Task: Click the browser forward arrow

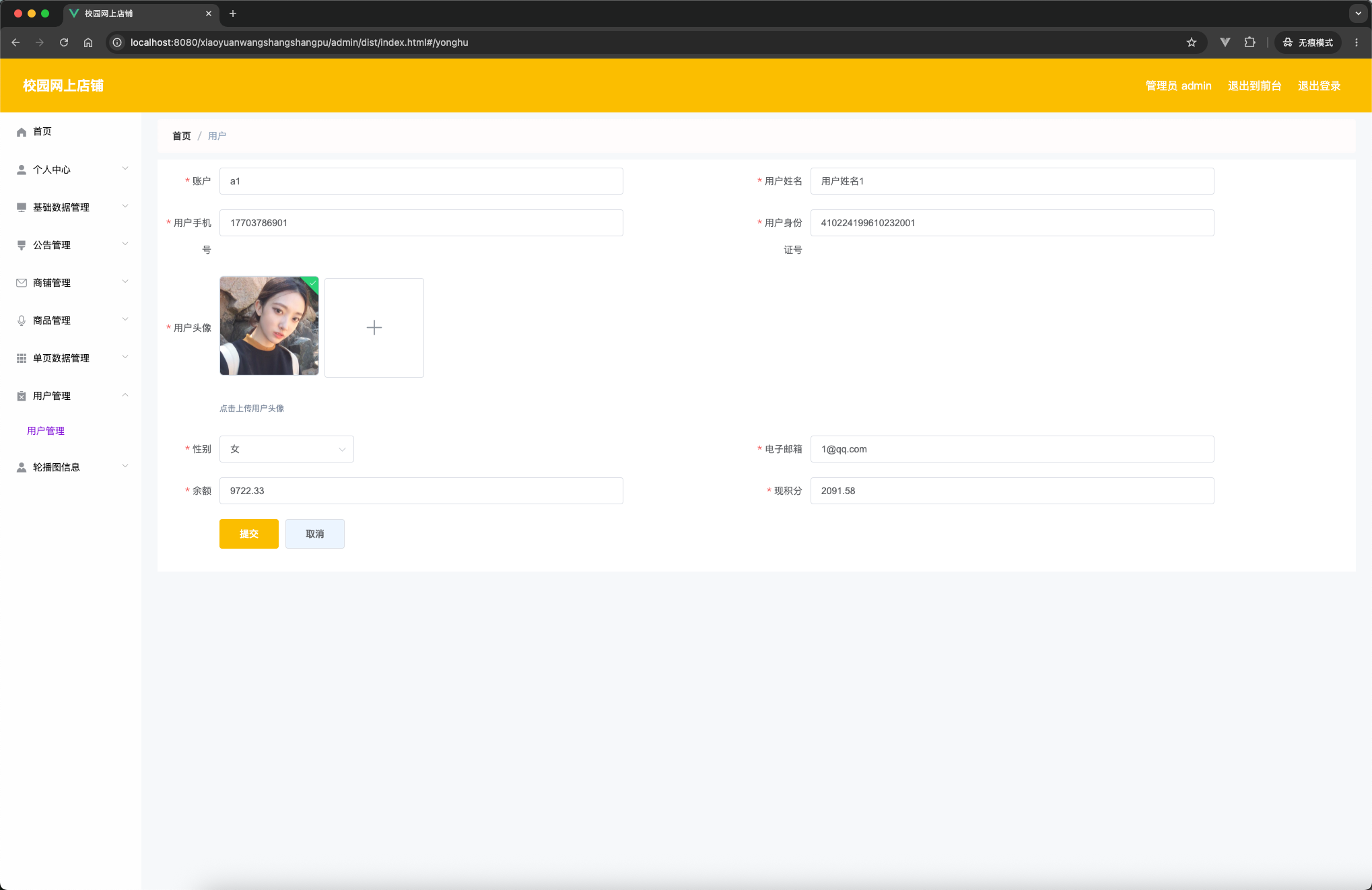Action: [40, 42]
